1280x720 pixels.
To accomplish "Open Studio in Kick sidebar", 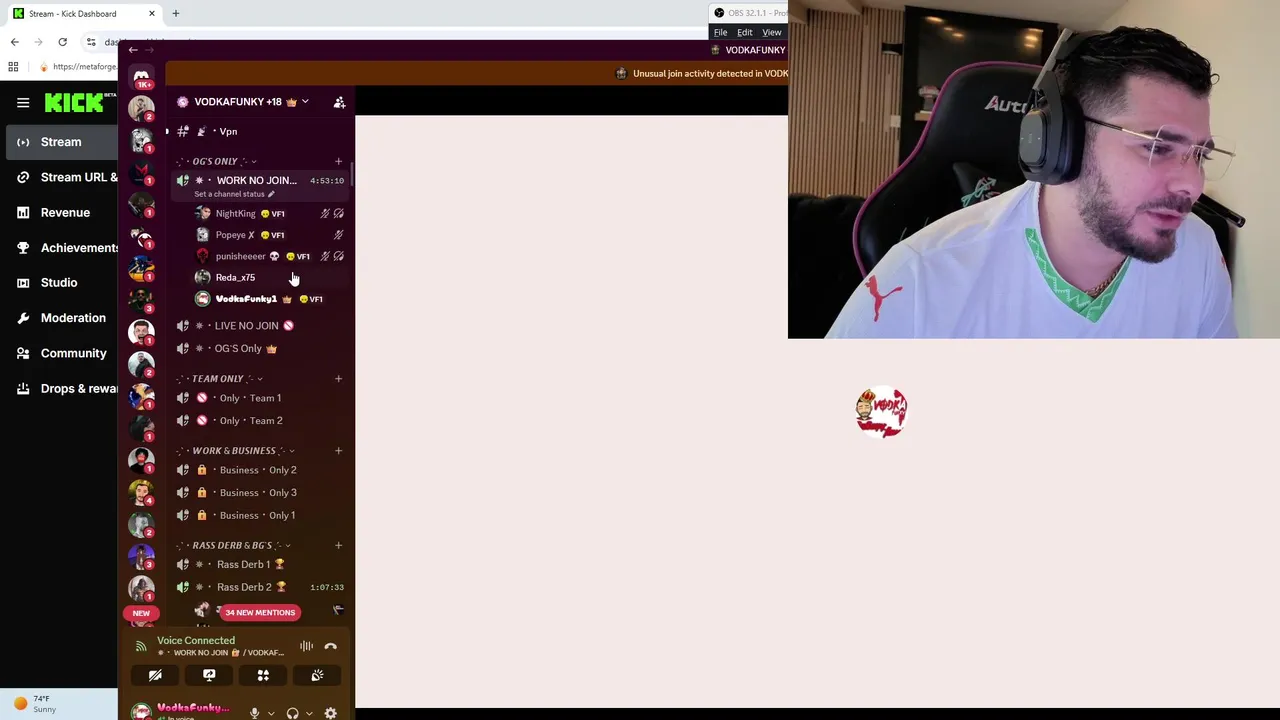I will coord(62,283).
